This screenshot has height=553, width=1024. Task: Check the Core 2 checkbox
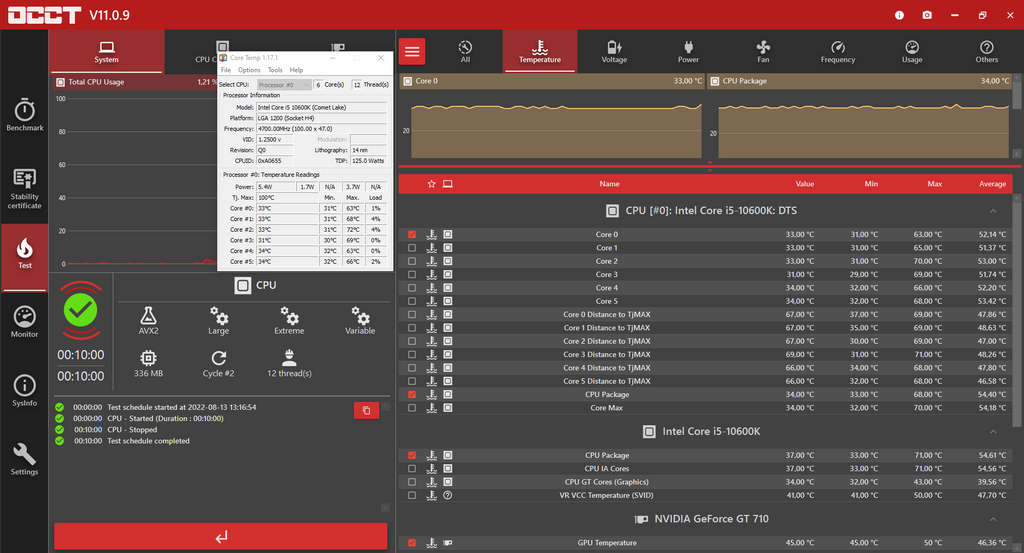412,261
